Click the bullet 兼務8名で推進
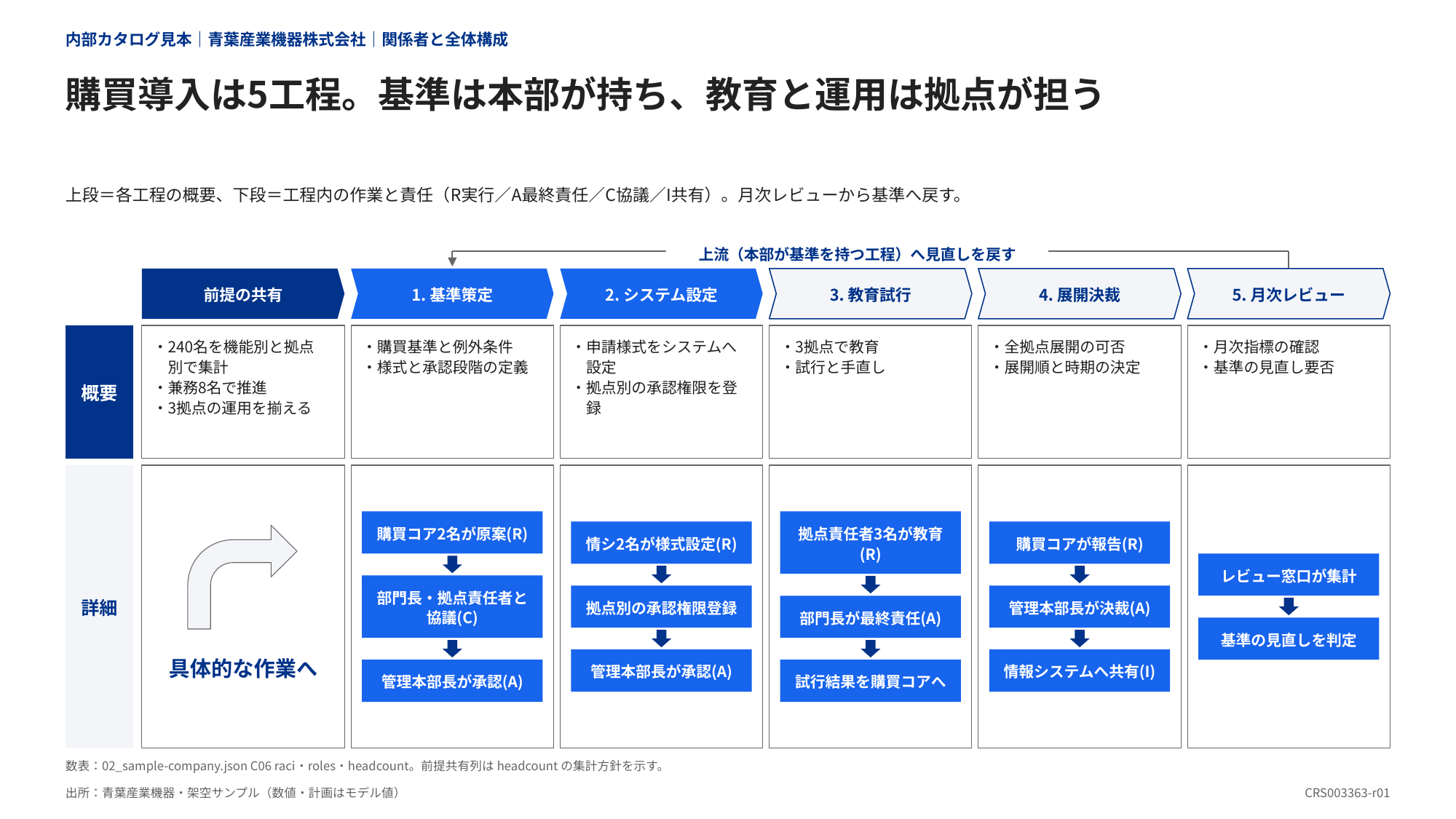 click(212, 387)
